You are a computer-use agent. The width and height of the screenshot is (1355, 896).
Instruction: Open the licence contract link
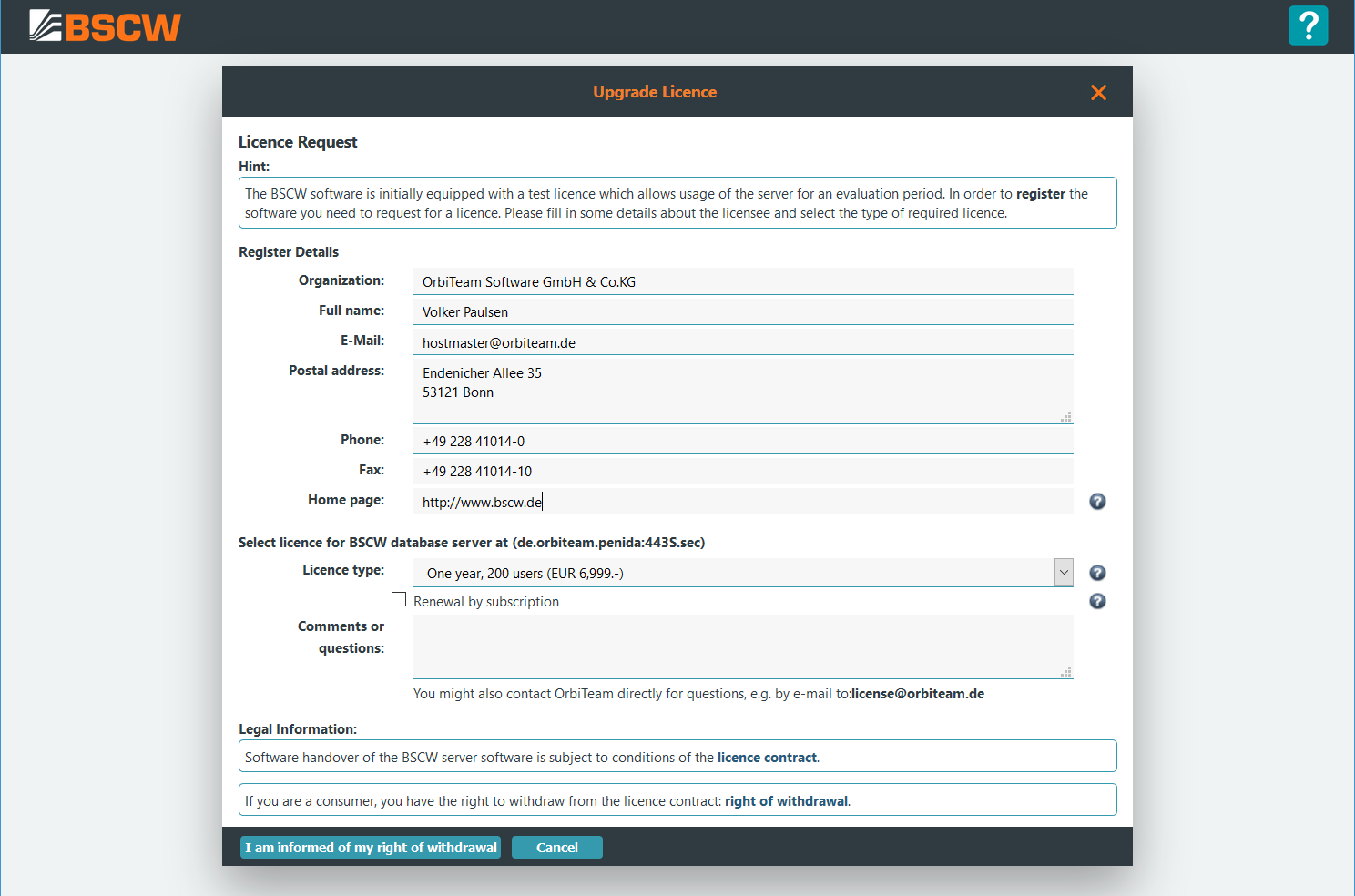coord(767,758)
